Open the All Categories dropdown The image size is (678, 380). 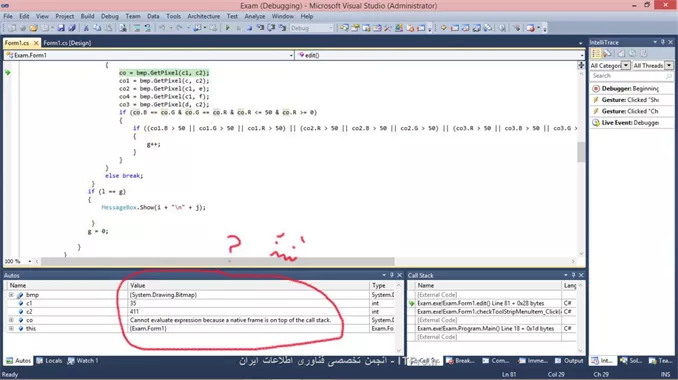point(626,65)
